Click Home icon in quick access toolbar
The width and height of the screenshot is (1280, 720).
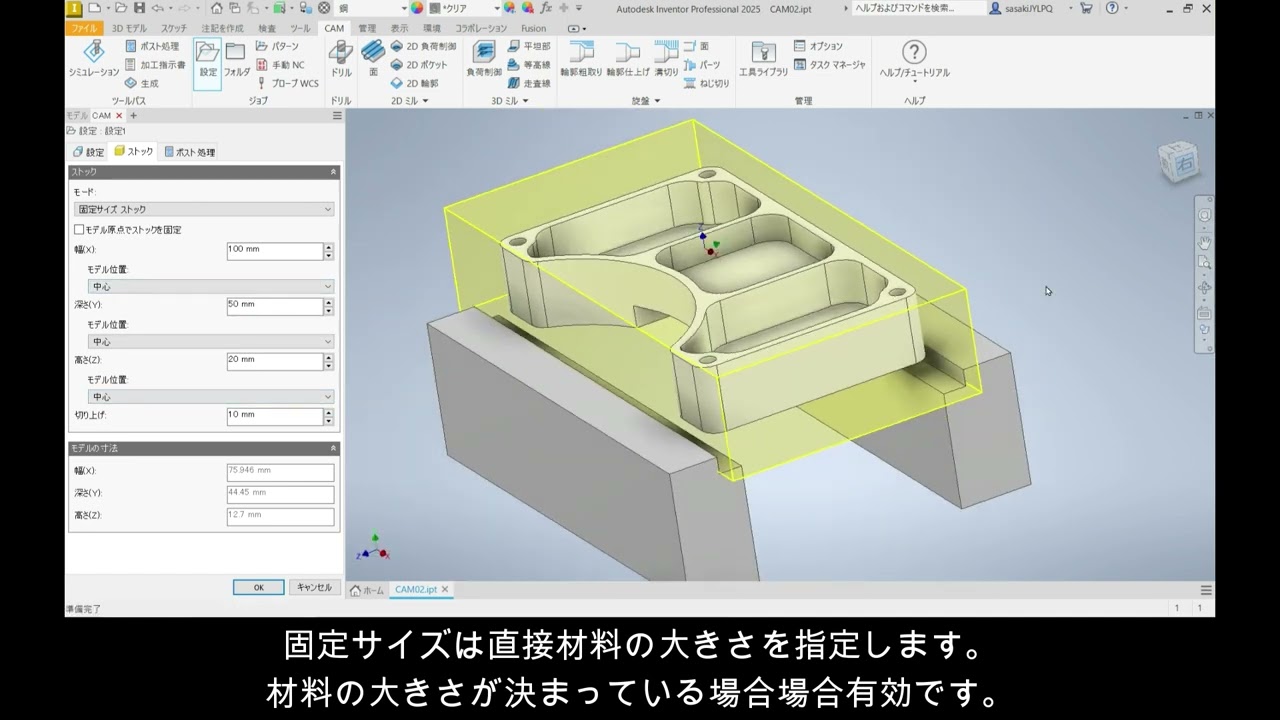tap(216, 8)
